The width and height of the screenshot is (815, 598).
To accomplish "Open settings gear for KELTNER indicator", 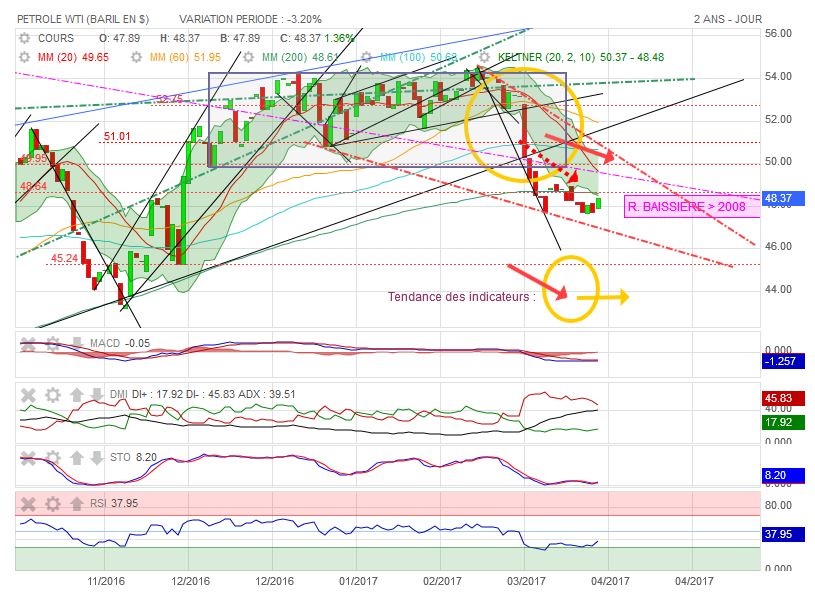I will click(x=484, y=57).
